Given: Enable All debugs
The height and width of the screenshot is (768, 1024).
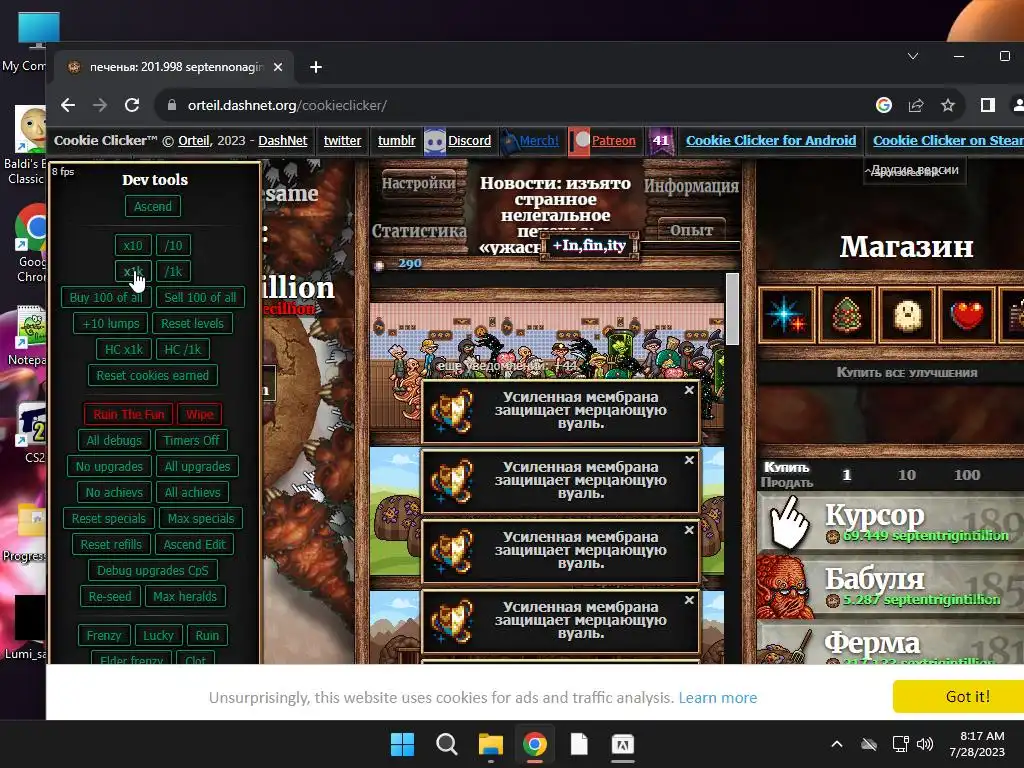Looking at the screenshot, I should [114, 440].
